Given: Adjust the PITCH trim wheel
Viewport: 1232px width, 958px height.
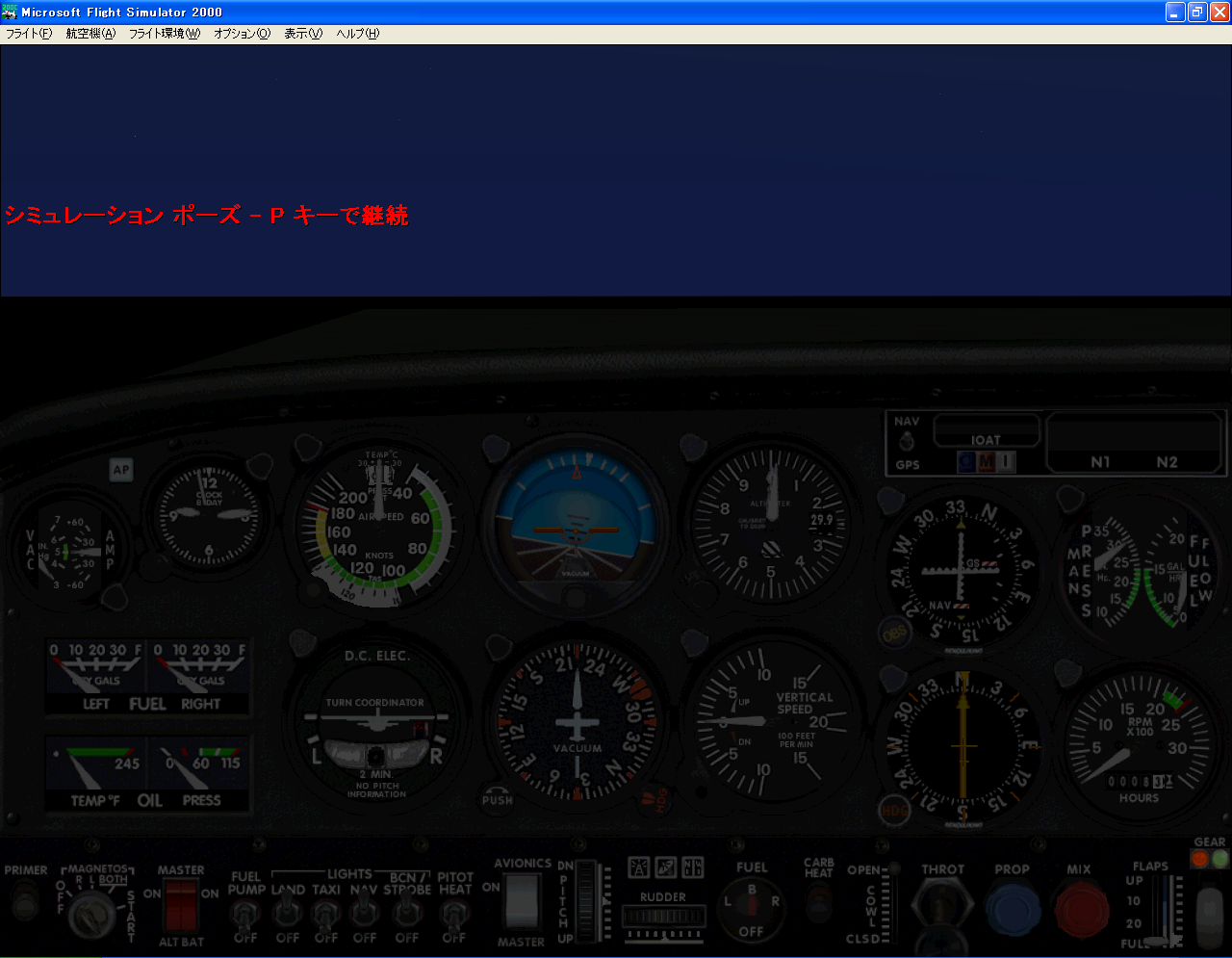Looking at the screenshot, I should 586,903.
